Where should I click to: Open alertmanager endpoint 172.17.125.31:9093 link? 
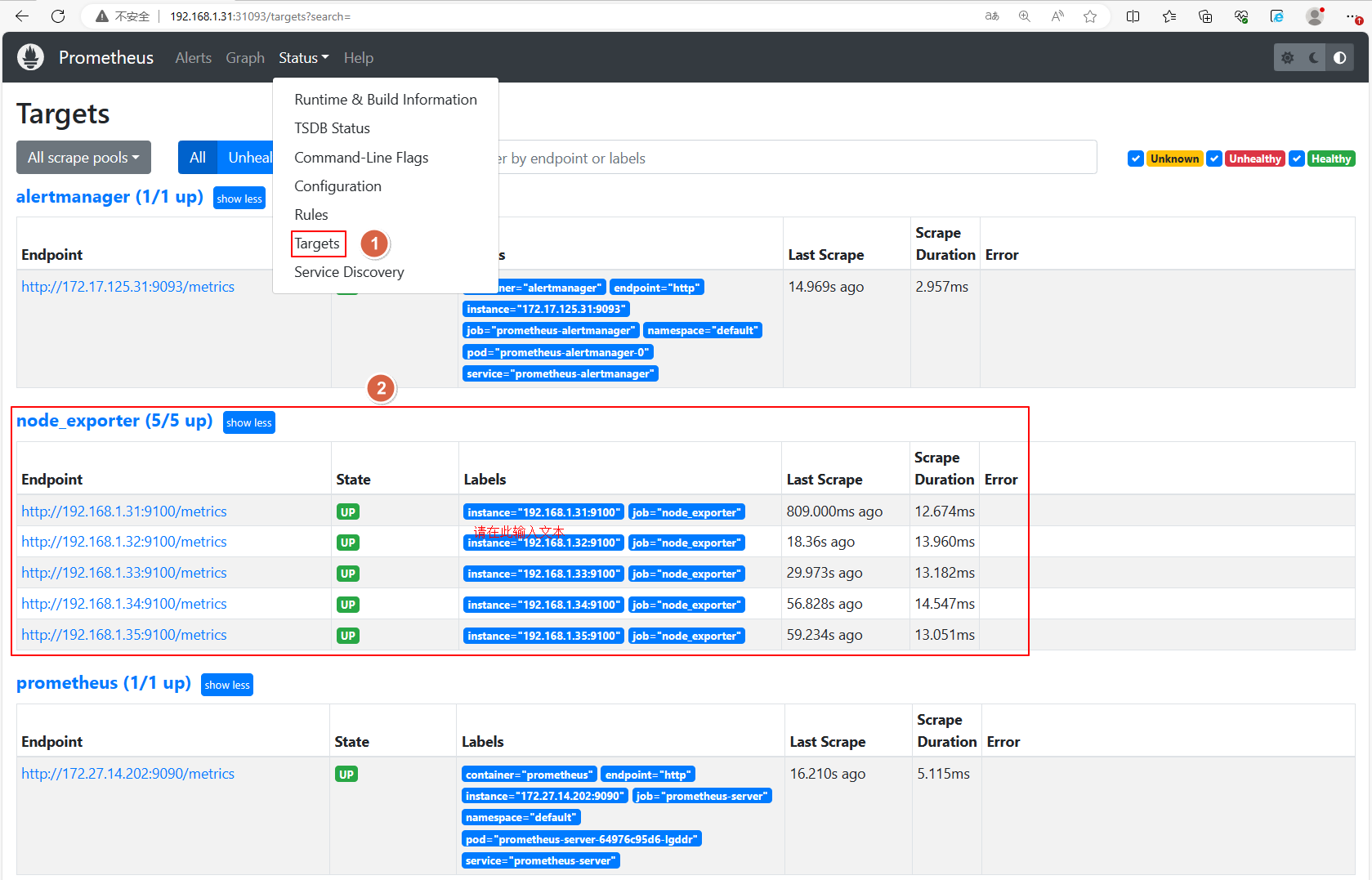(128, 287)
